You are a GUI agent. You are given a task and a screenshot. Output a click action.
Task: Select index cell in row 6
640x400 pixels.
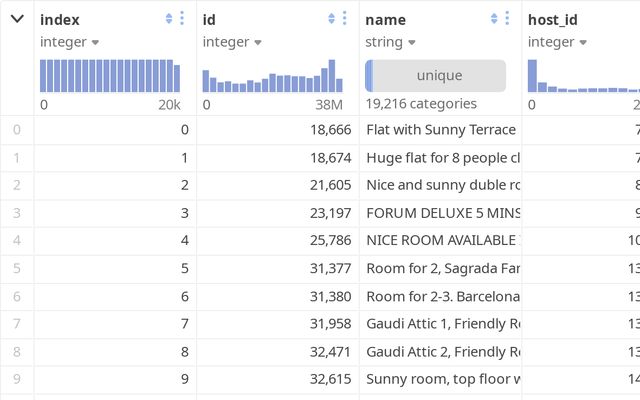(115, 296)
